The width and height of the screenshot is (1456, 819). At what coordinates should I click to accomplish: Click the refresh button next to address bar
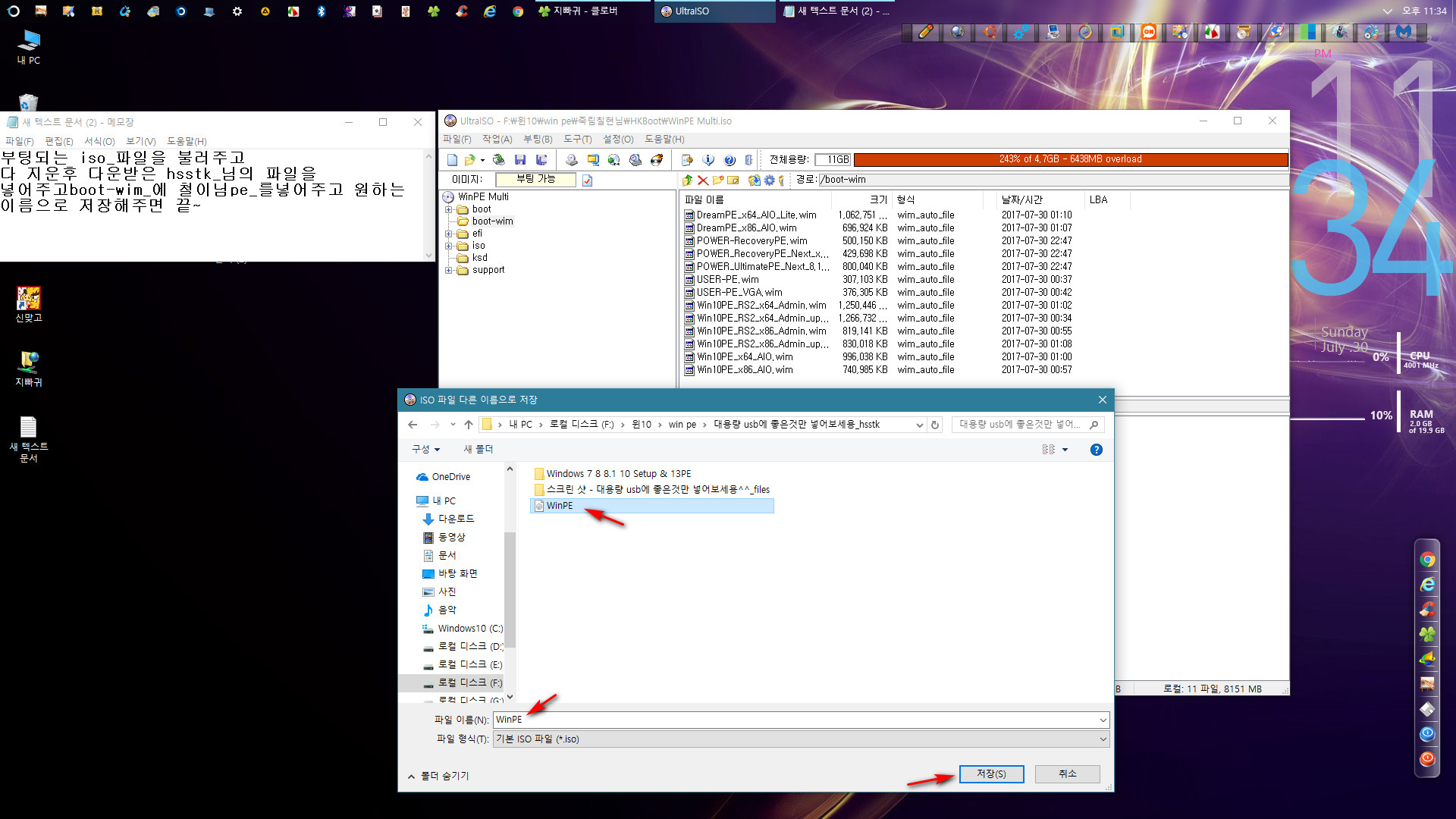(935, 425)
